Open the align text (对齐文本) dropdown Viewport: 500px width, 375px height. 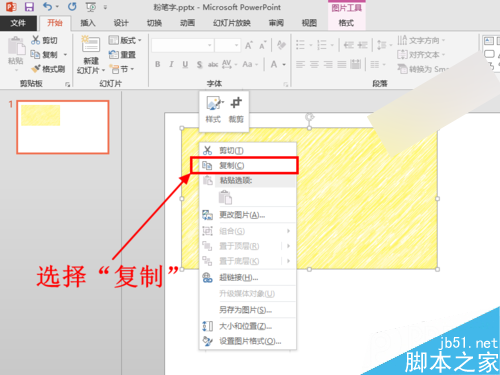421,54
